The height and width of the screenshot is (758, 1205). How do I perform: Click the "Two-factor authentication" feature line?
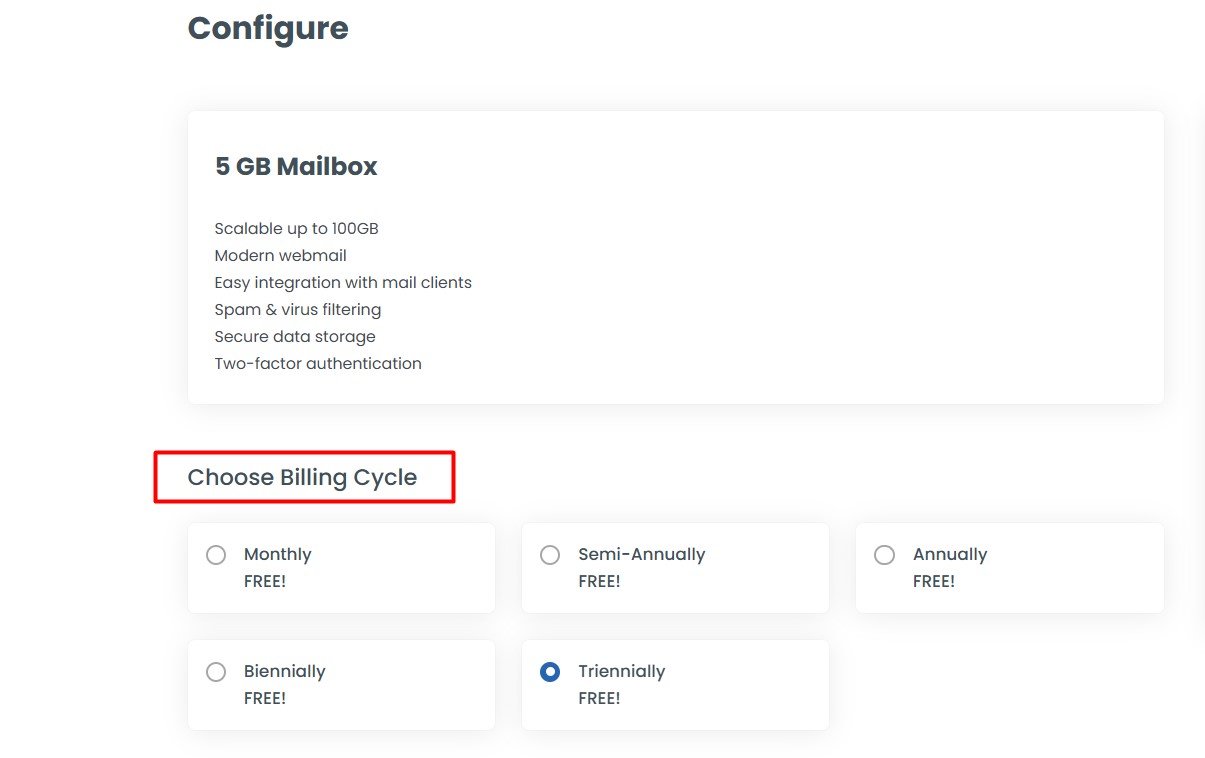coord(318,364)
